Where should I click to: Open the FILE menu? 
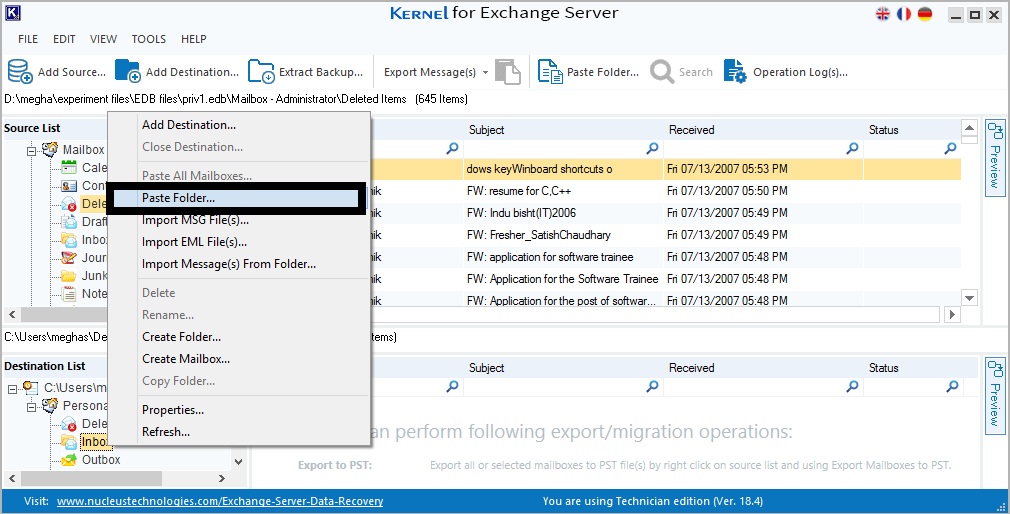[28, 39]
